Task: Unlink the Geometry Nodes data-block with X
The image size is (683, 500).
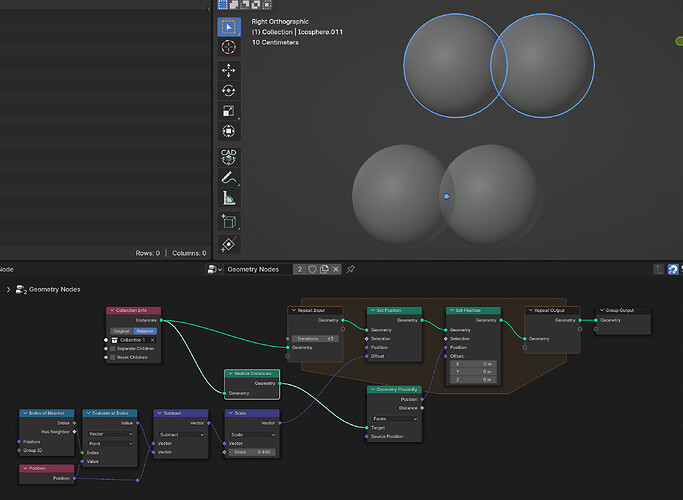Action: (x=336, y=269)
